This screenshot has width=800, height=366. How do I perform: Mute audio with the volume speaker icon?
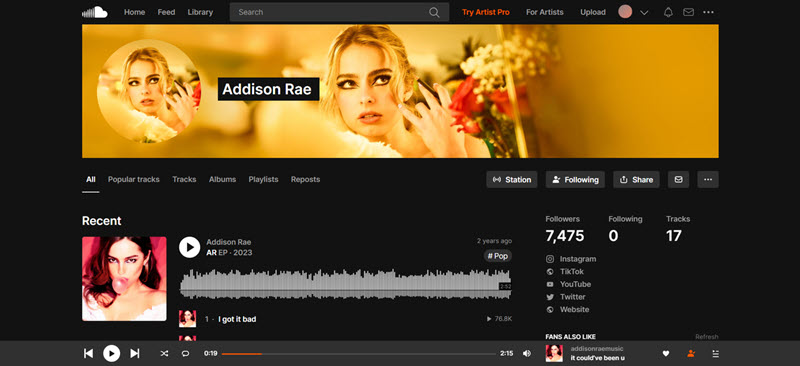(527, 353)
